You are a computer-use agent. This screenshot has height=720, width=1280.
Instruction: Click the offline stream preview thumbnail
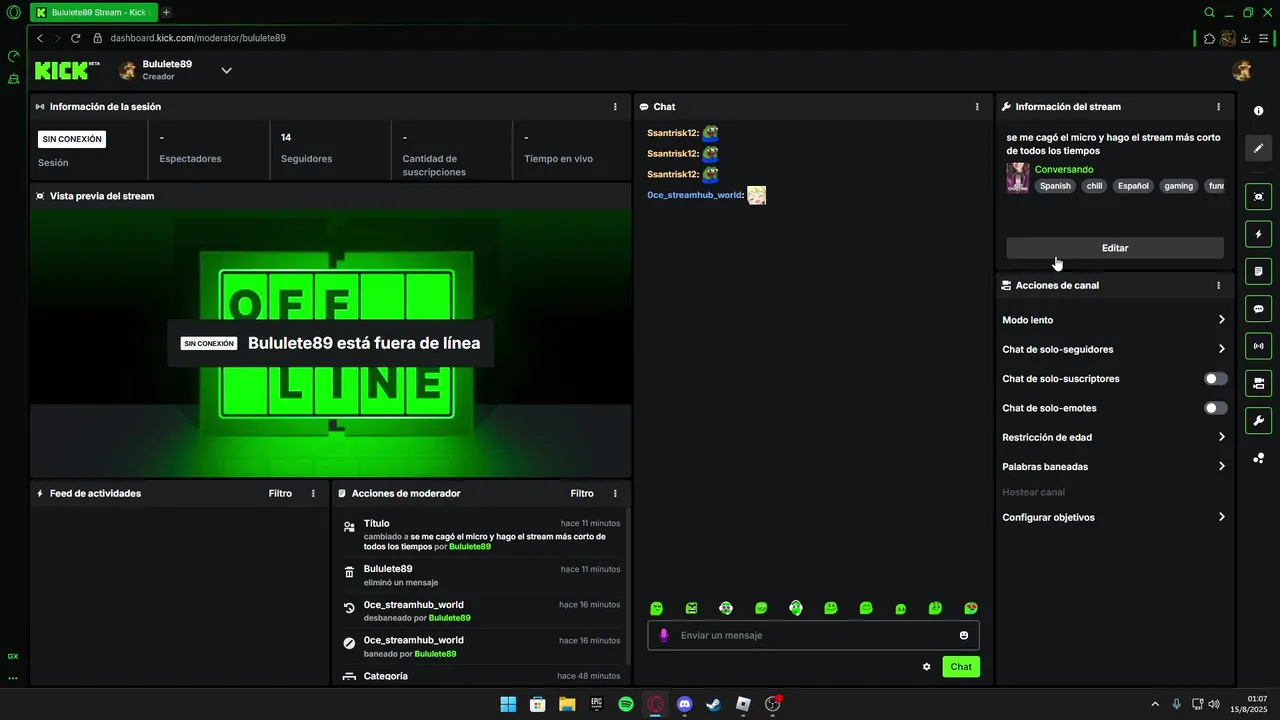[330, 342]
